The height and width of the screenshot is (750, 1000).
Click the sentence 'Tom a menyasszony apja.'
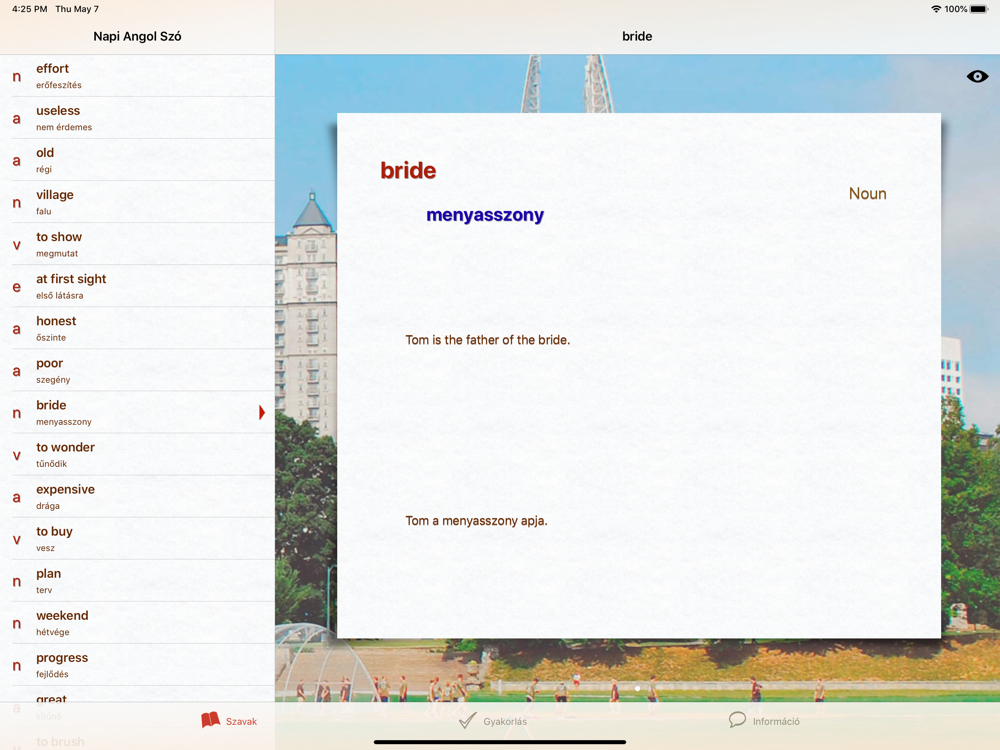coord(476,520)
